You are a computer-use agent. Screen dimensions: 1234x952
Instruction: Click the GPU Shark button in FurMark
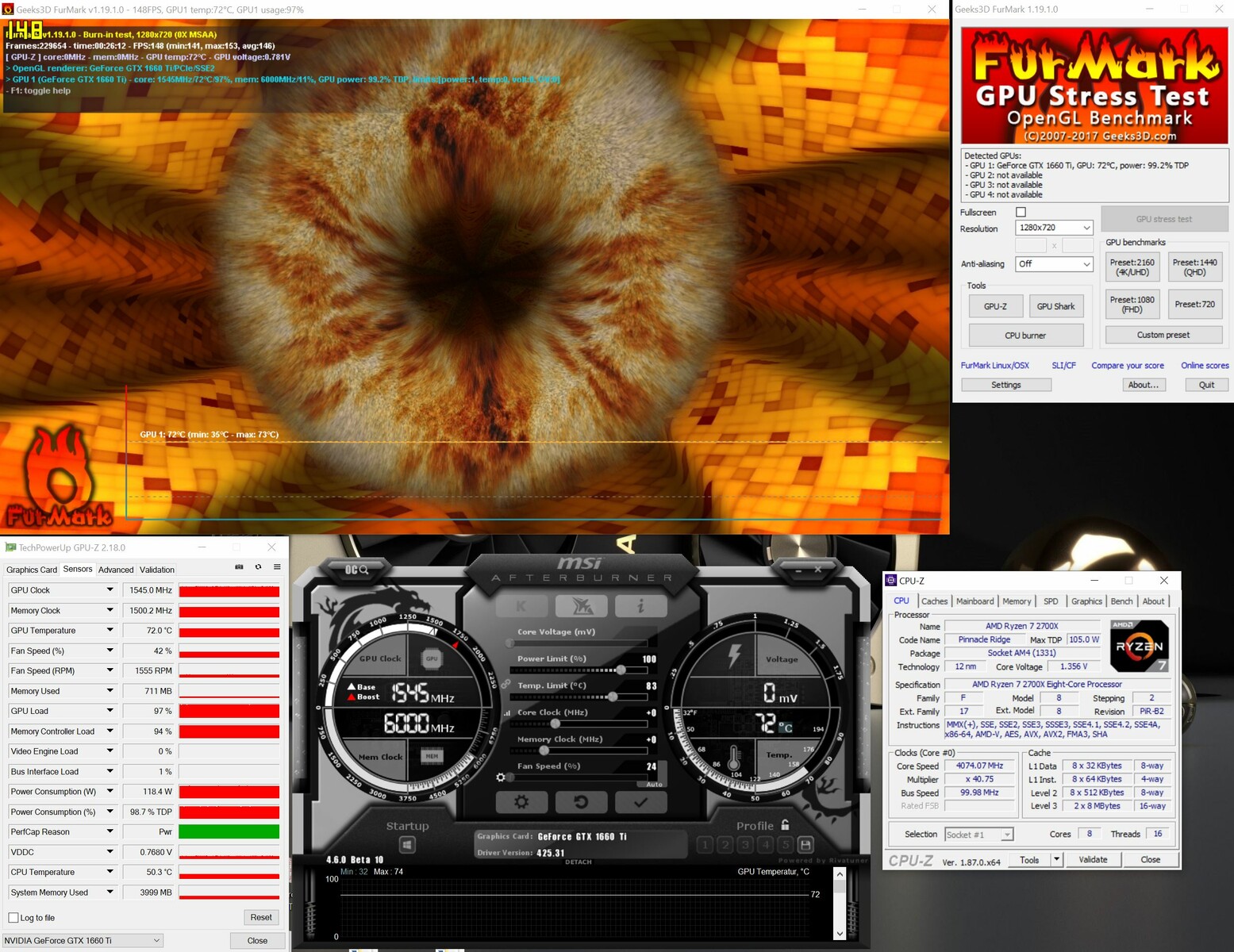tap(1055, 306)
